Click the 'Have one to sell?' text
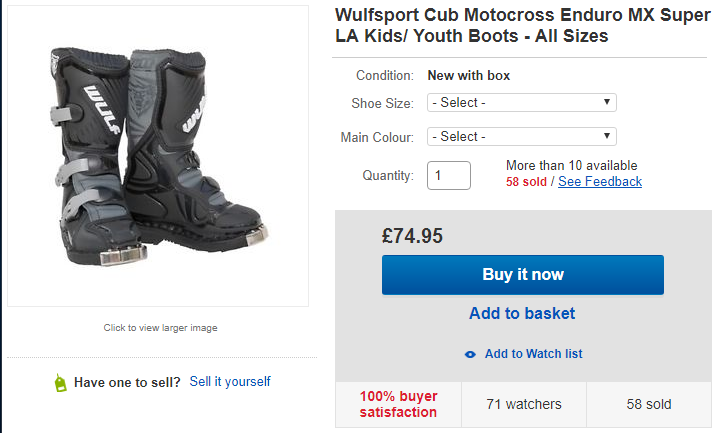The width and height of the screenshot is (719, 433). pyautogui.click(x=127, y=382)
